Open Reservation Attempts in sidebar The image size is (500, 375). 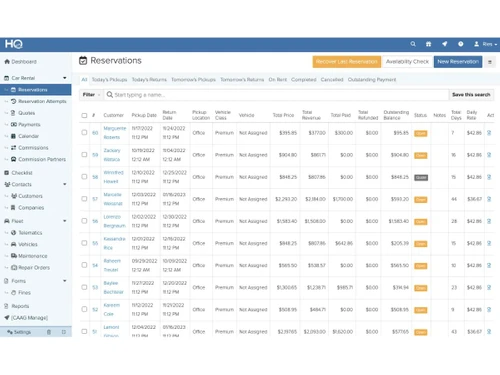[x=39, y=101]
